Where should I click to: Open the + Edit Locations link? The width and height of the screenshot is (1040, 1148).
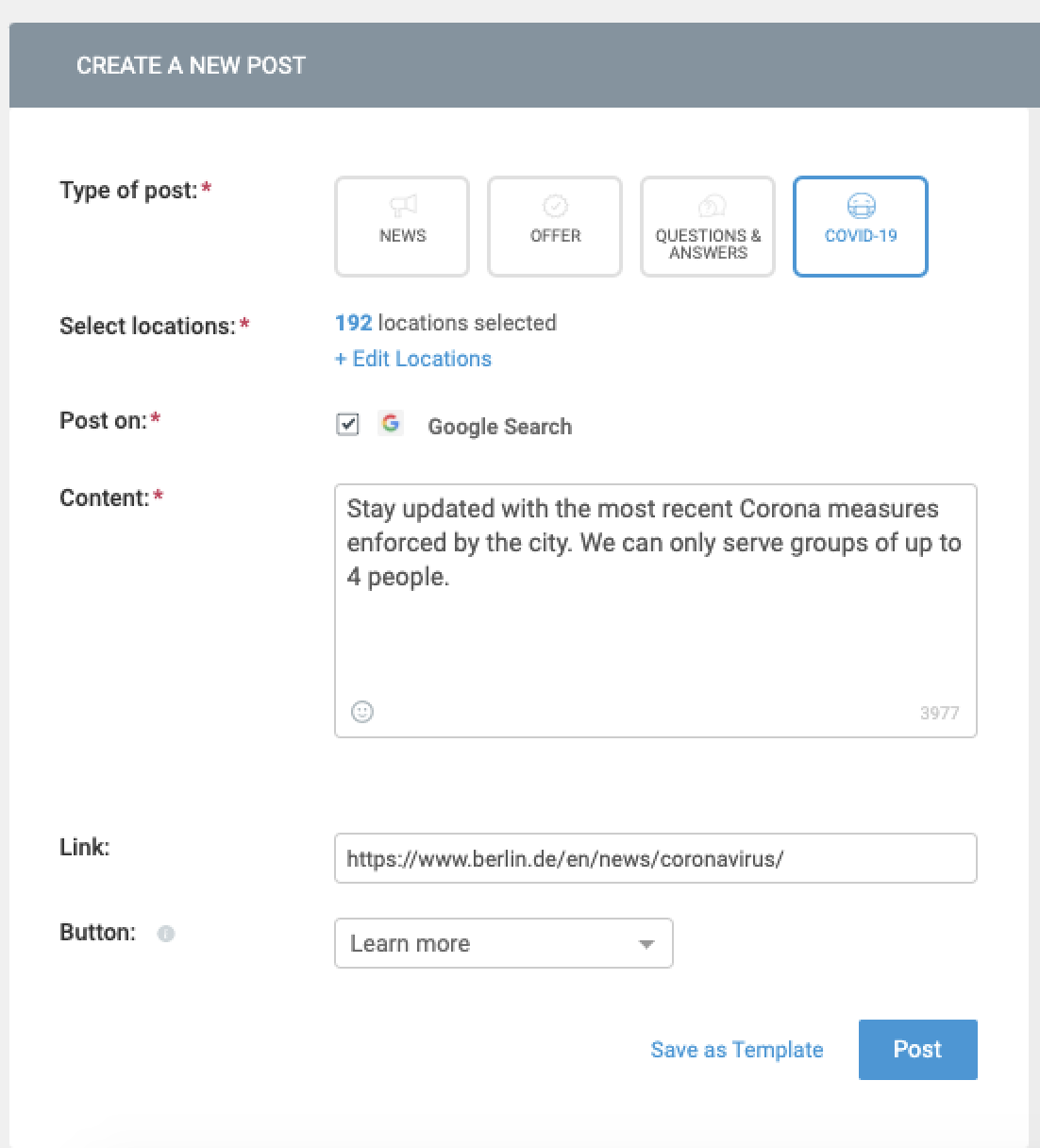413,359
